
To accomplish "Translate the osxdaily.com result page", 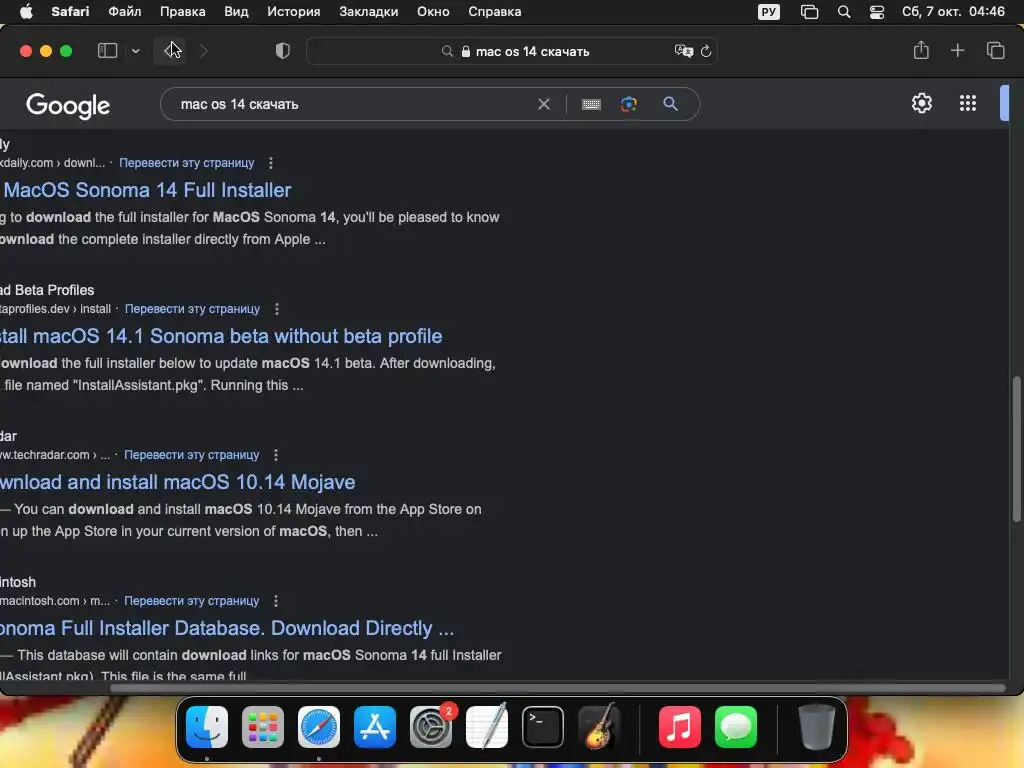I will click(187, 163).
